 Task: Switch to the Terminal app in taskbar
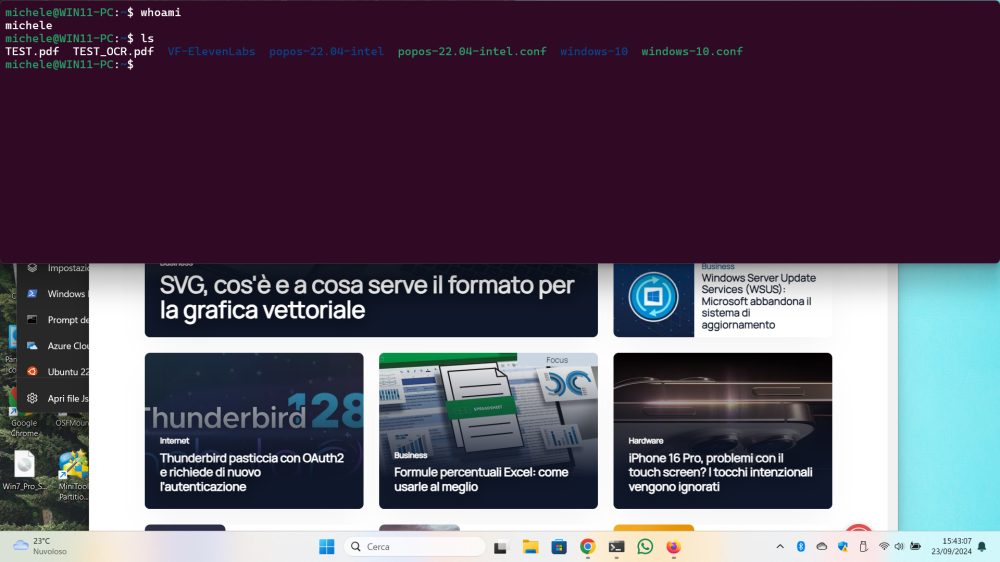616,547
